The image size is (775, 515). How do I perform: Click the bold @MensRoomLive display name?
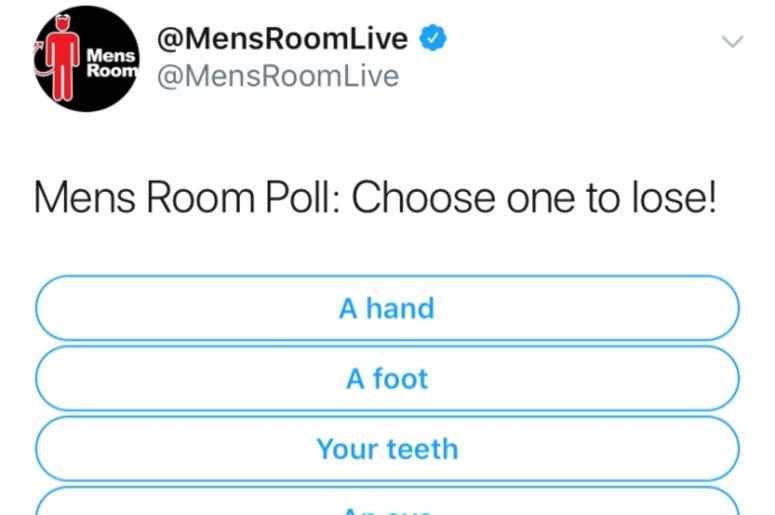(282, 39)
